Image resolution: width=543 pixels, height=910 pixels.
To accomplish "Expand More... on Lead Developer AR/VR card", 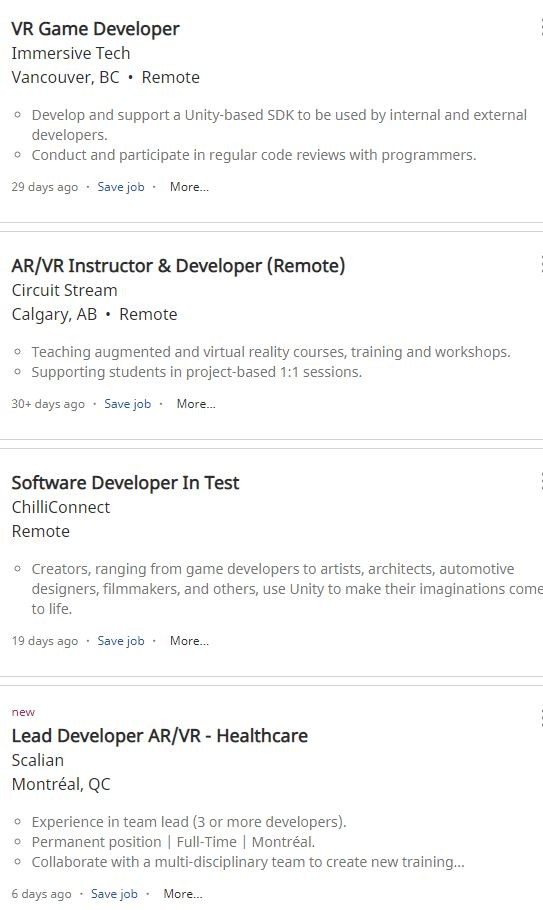I will pyautogui.click(x=183, y=894).
